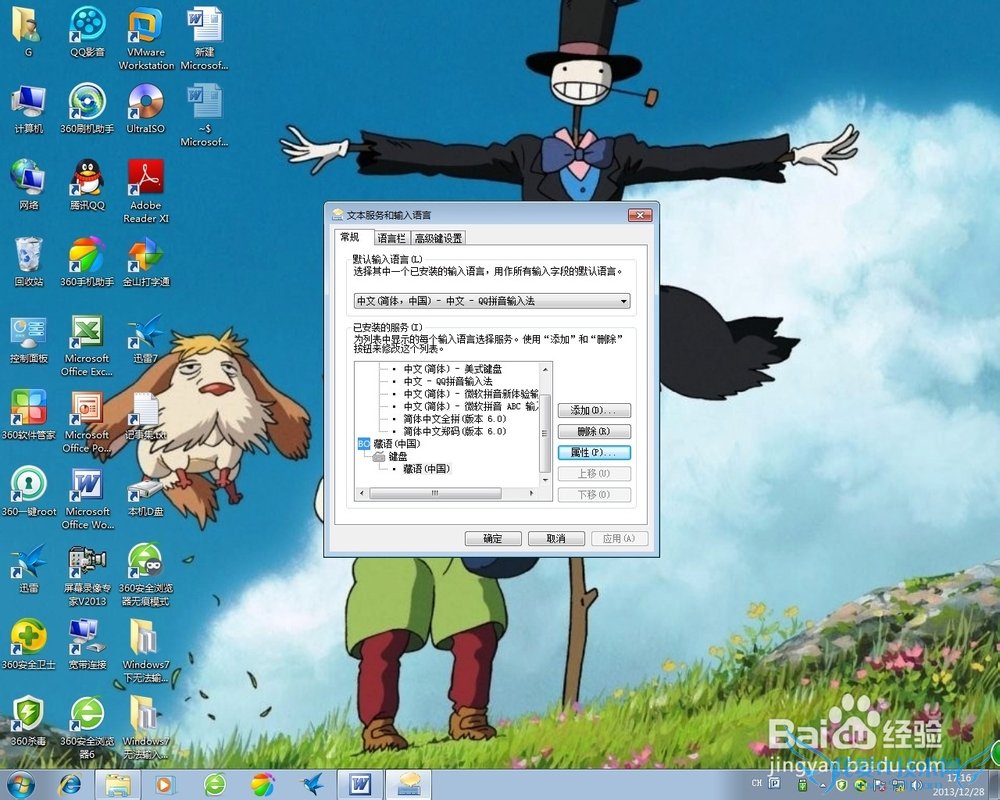Open the 网络 desktop icon
Screen dimensions: 1000x800
pyautogui.click(x=28, y=185)
